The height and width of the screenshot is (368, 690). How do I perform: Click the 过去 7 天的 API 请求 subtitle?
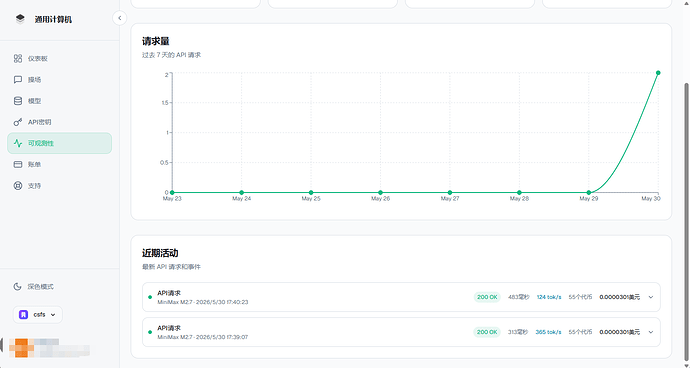(172, 55)
